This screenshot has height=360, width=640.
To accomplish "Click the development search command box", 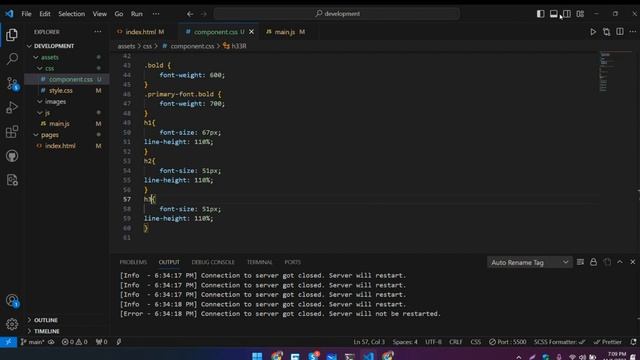I will point(337,14).
